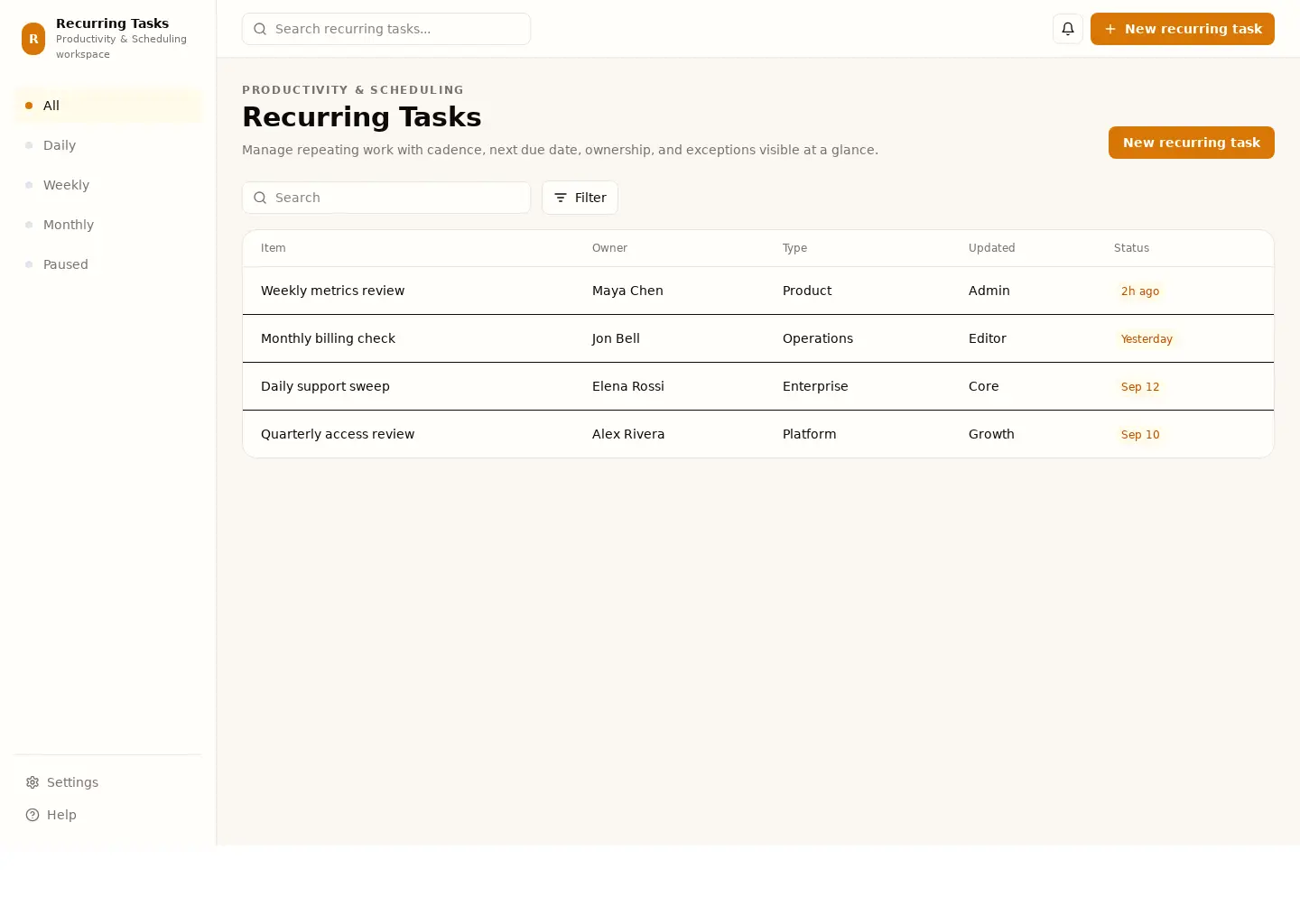Image resolution: width=1300 pixels, height=924 pixels.
Task: Click the magnifier in the table search box
Action: click(x=260, y=198)
